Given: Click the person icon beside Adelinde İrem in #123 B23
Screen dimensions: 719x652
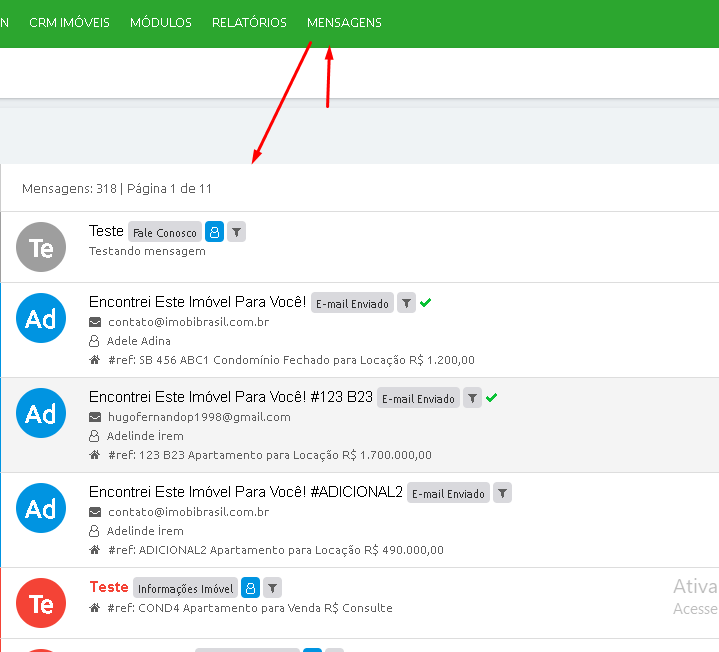Looking at the screenshot, I should click(x=94, y=436).
